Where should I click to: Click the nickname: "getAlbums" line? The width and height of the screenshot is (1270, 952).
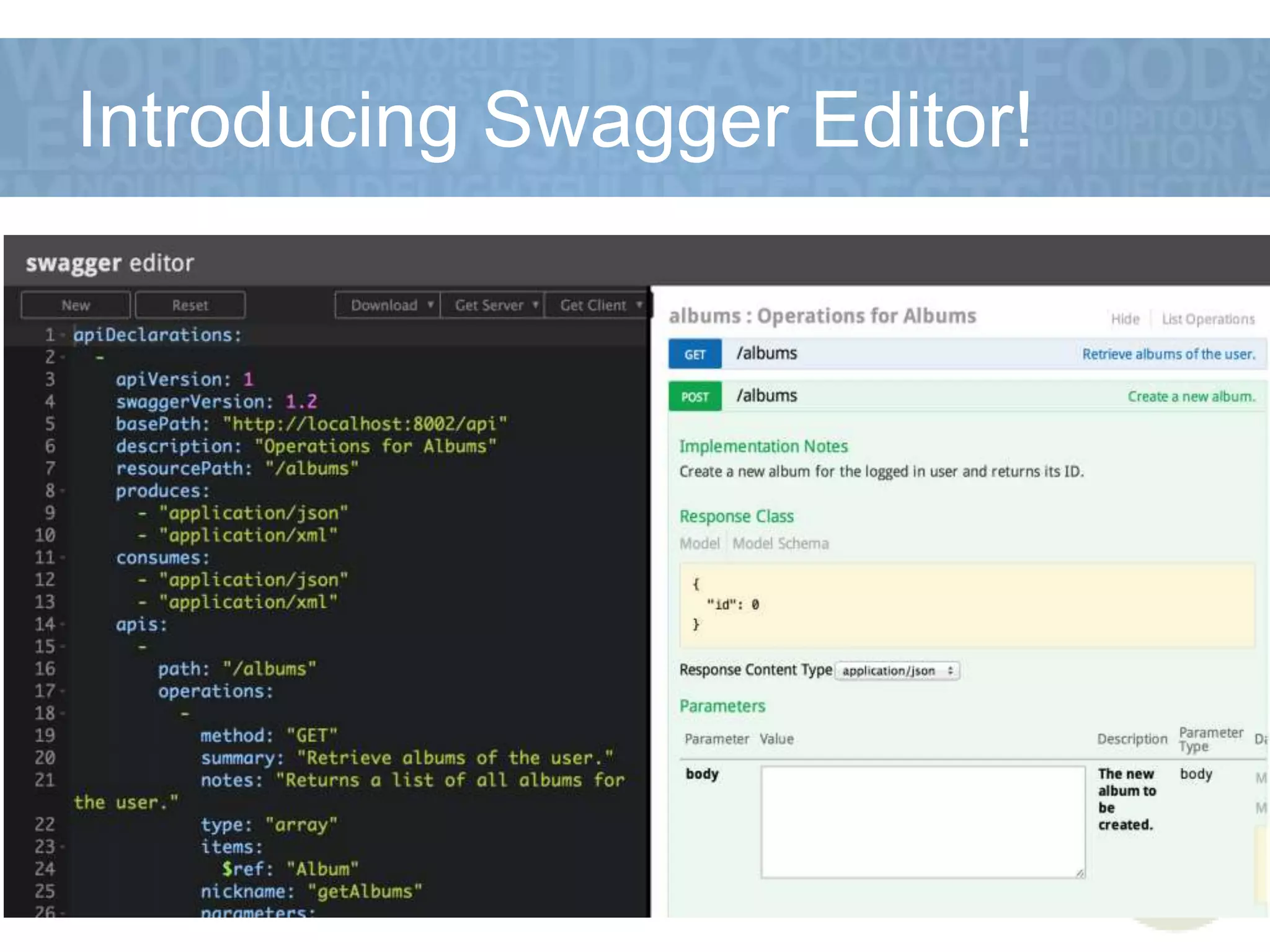311,891
